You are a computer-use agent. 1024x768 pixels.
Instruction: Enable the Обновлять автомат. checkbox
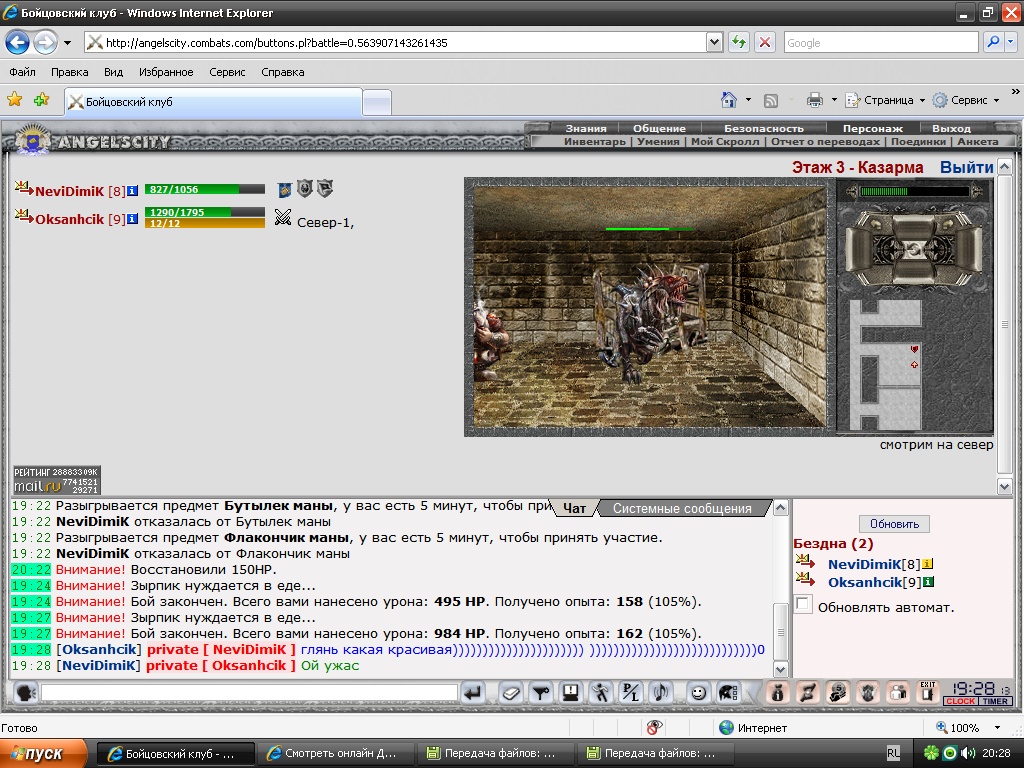click(x=803, y=604)
